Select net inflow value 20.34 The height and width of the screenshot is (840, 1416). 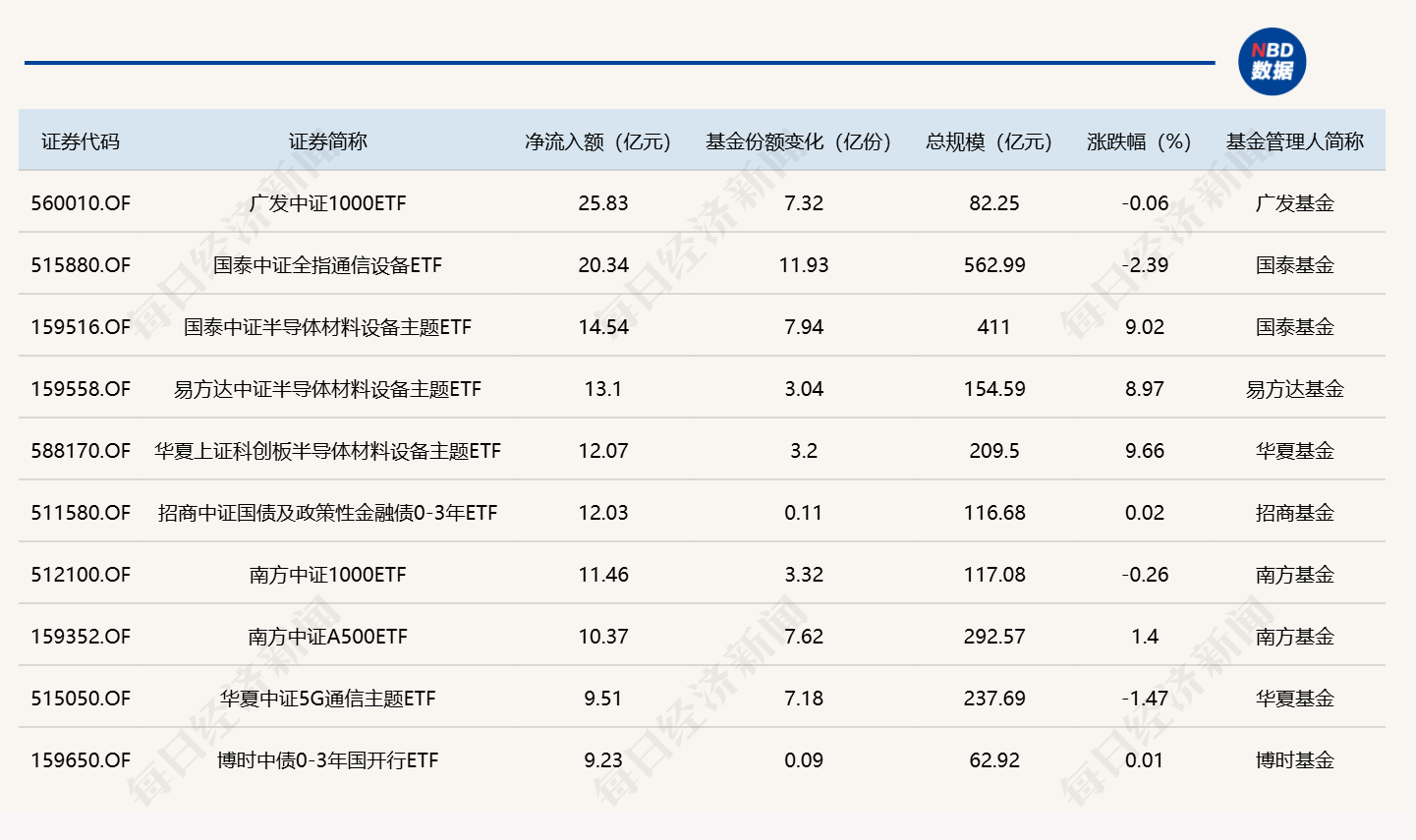[x=603, y=265]
